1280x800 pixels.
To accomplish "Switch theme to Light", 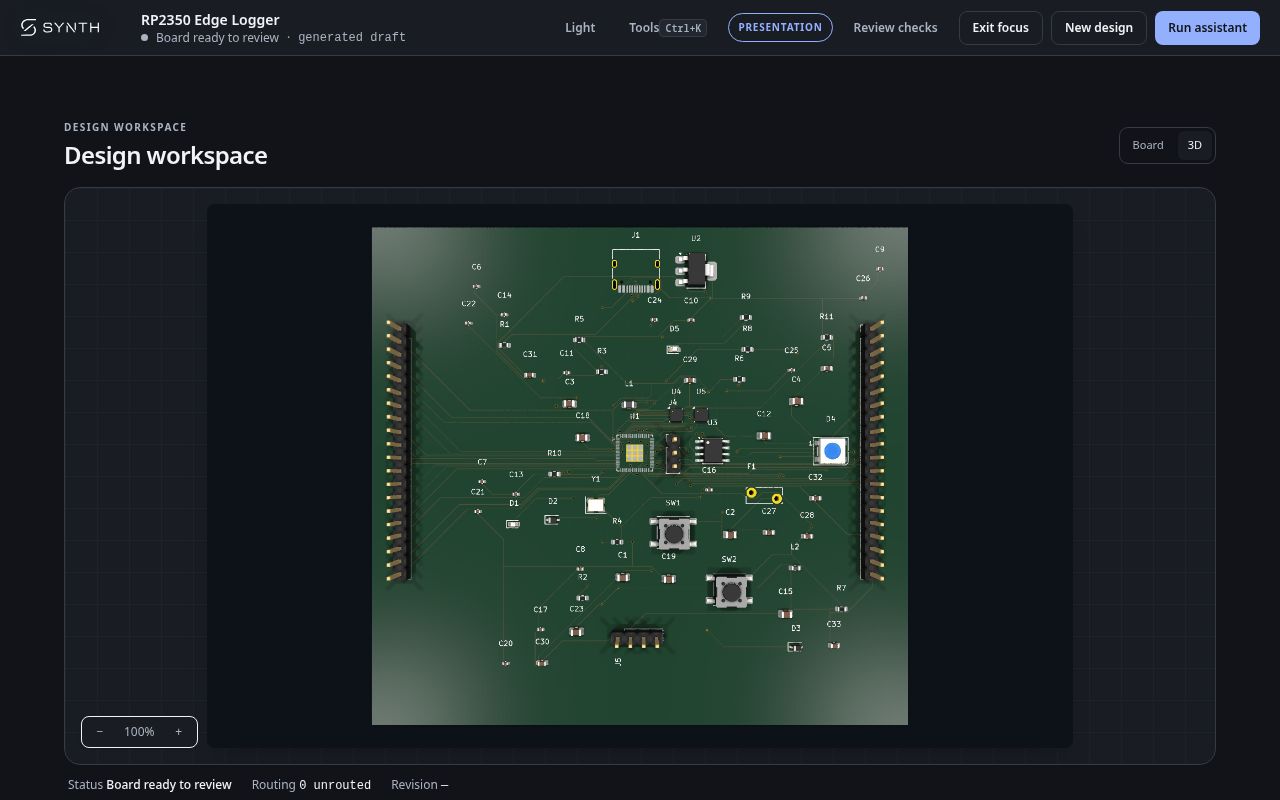I will (580, 28).
